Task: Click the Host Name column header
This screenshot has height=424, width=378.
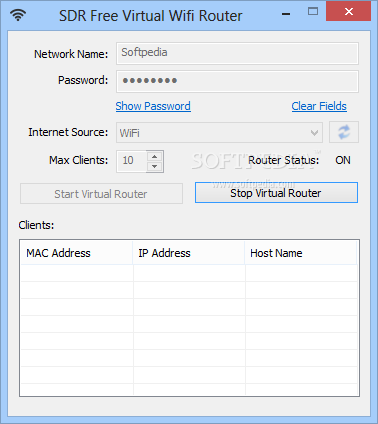Action: [301, 253]
